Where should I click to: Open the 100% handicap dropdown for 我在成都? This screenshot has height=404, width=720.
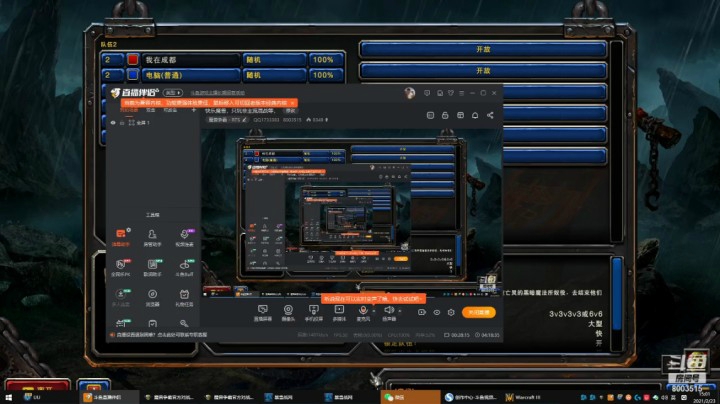pyautogui.click(x=326, y=60)
